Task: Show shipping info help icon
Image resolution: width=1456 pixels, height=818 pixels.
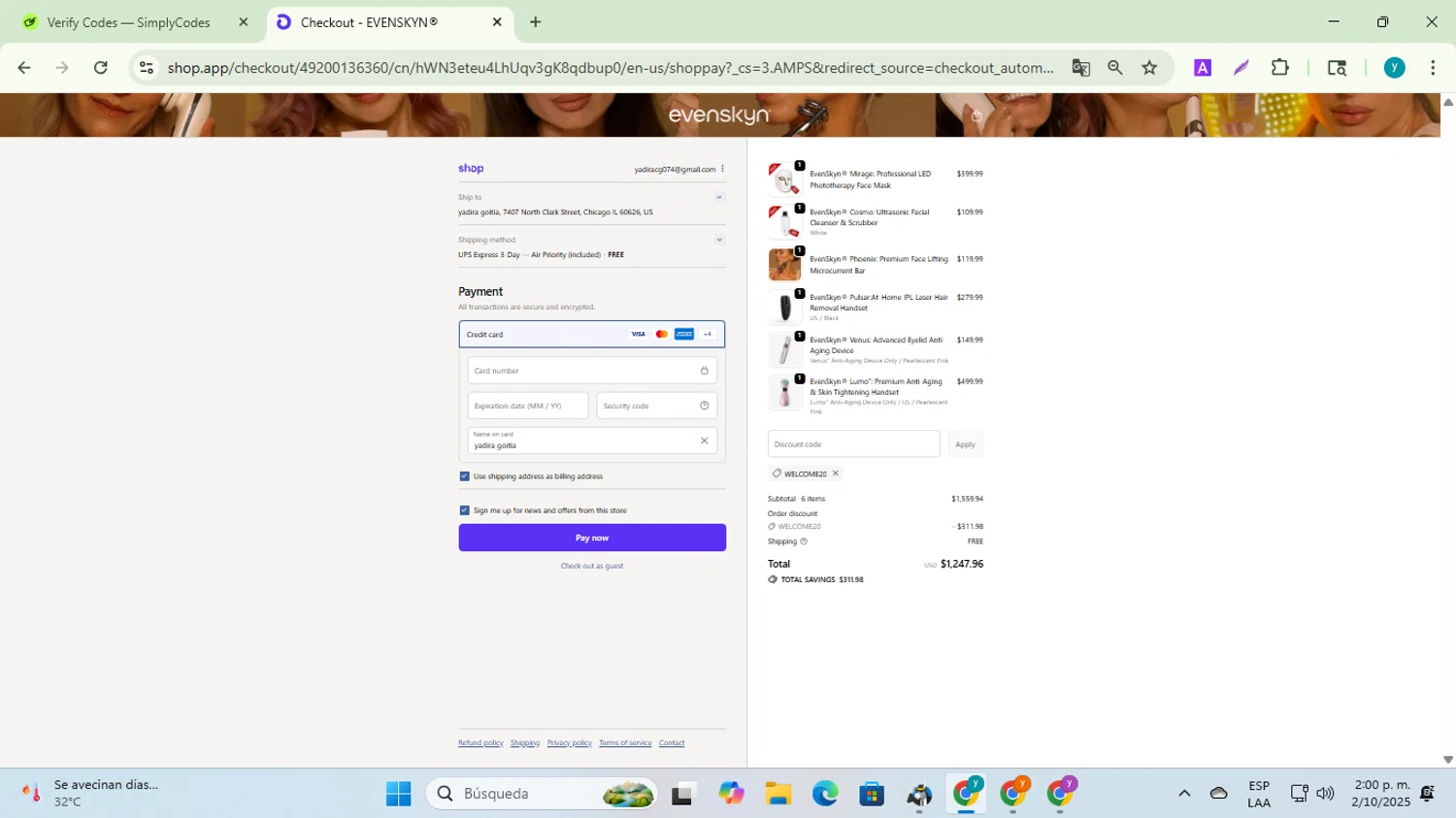Action: pos(804,541)
